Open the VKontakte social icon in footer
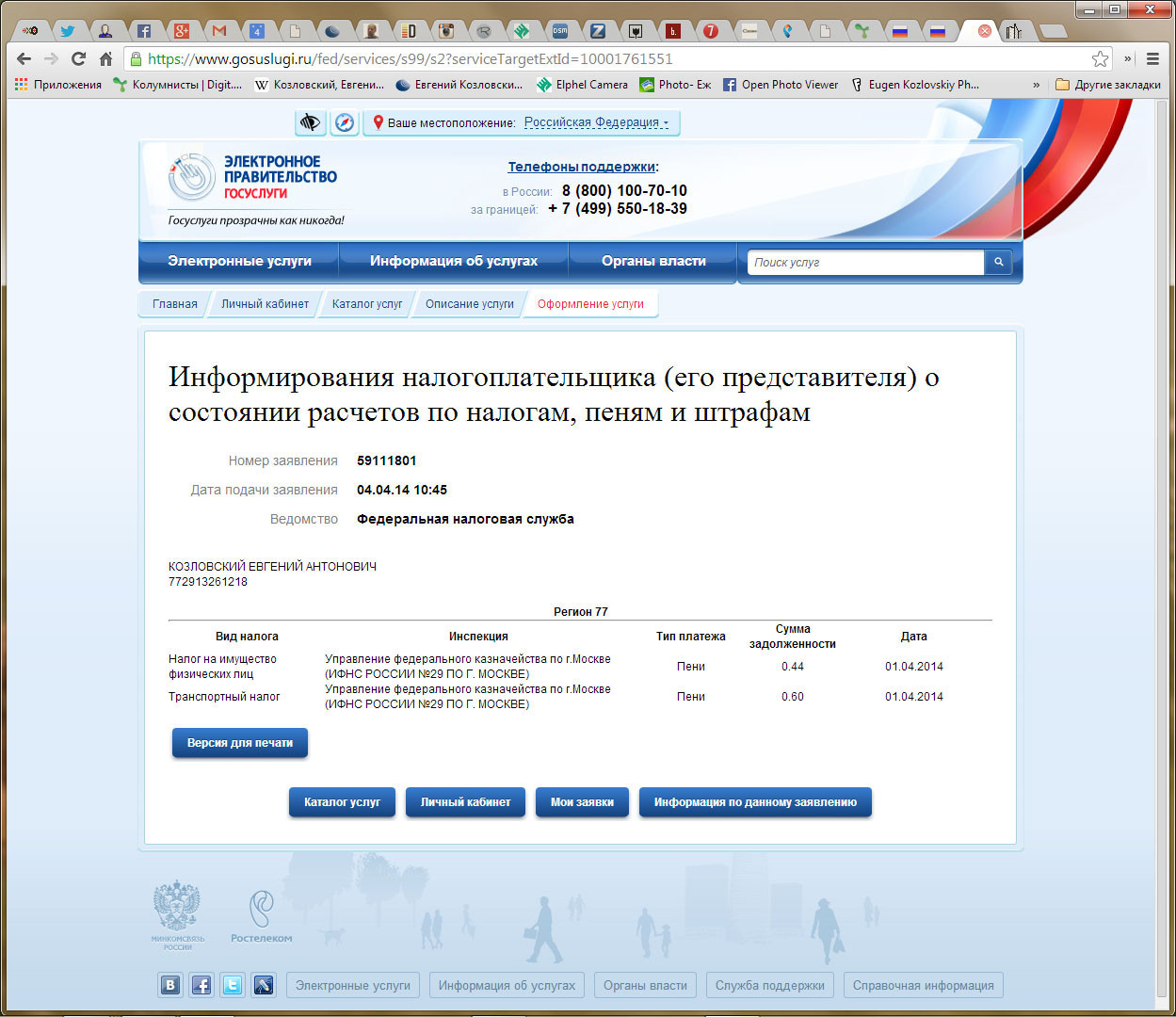The width and height of the screenshot is (1176, 1017). (x=170, y=985)
